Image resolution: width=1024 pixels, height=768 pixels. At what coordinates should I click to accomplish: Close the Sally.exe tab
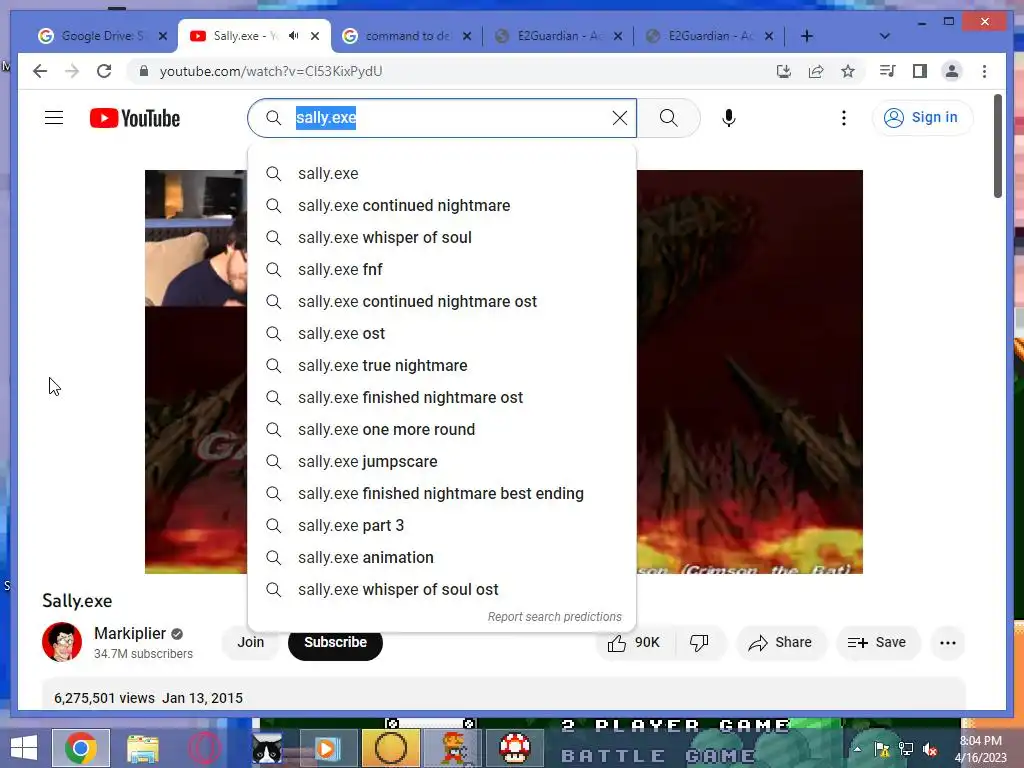(315, 36)
